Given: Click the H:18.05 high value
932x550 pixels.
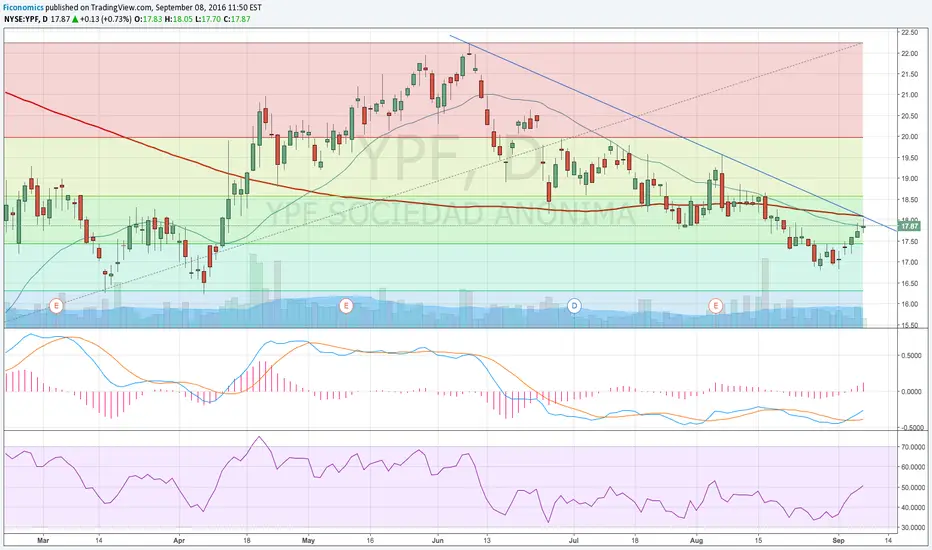Looking at the screenshot, I should click(178, 19).
